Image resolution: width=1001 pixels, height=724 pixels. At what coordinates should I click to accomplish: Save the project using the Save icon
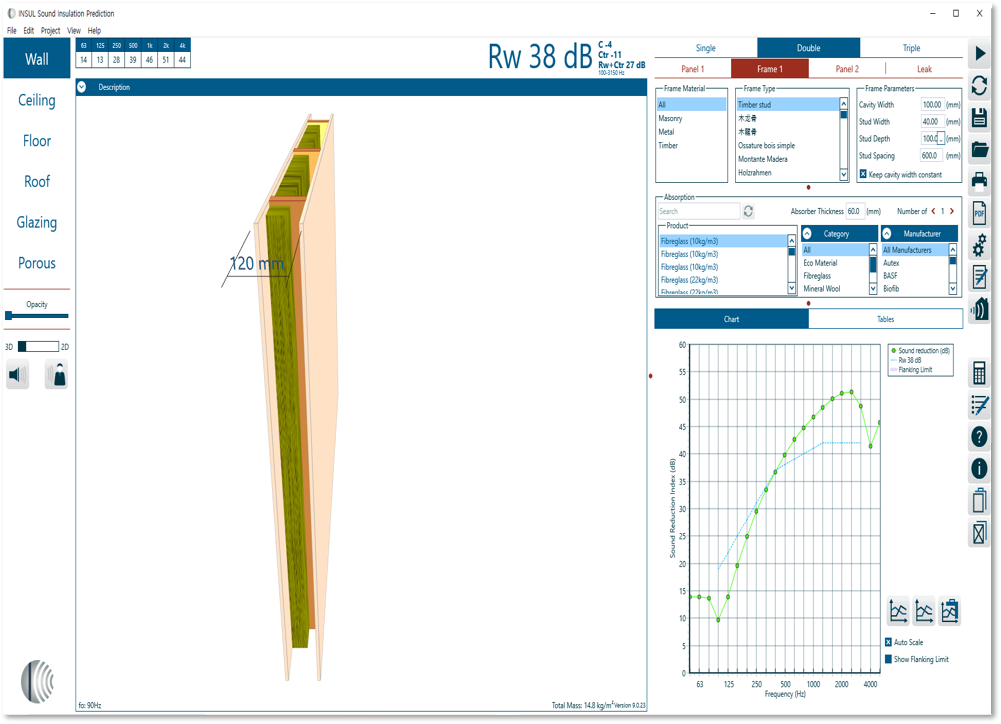pyautogui.click(x=981, y=115)
